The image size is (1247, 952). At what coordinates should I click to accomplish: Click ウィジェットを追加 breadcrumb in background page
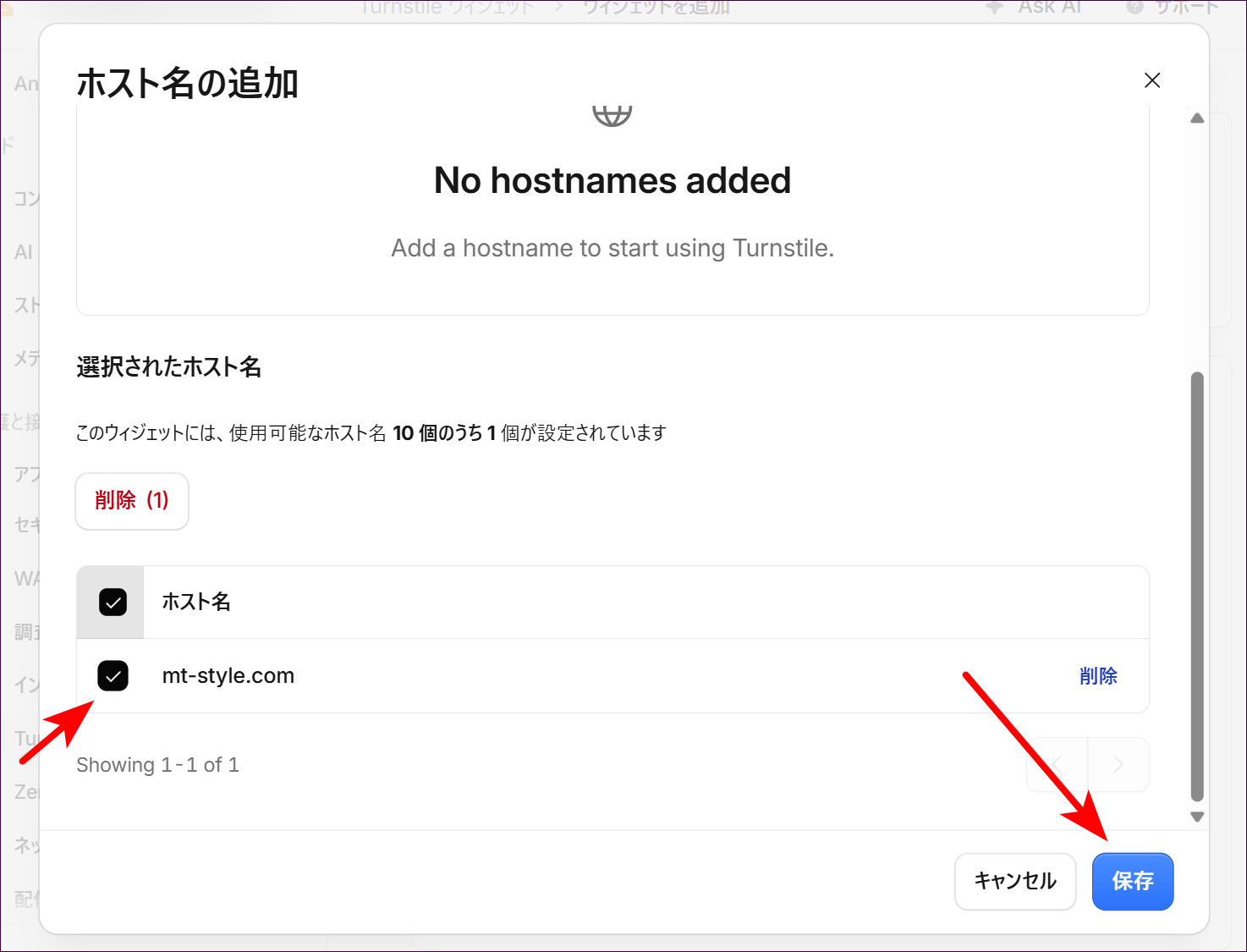click(x=656, y=8)
